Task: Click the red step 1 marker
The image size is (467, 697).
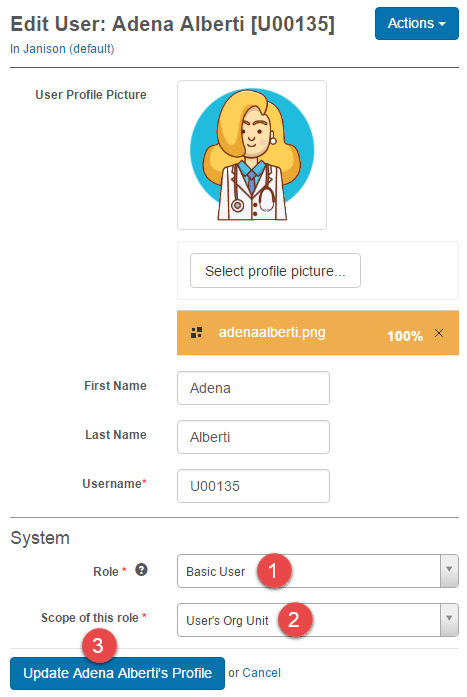Action: pos(274,571)
